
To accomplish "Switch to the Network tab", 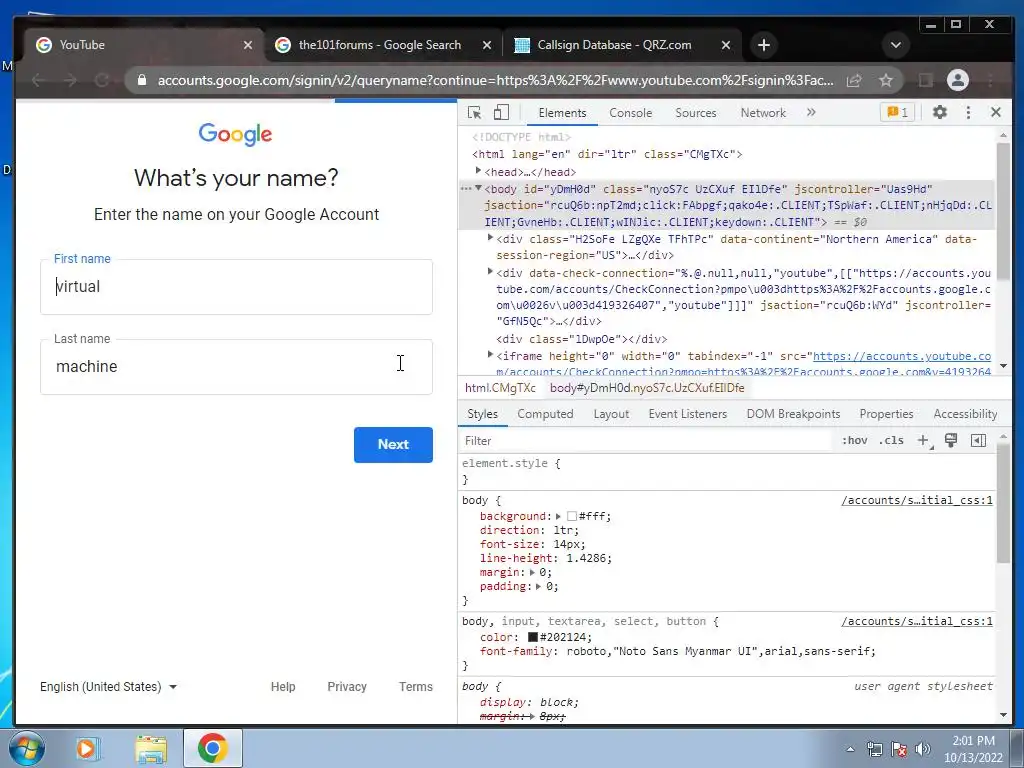I will 763,113.
